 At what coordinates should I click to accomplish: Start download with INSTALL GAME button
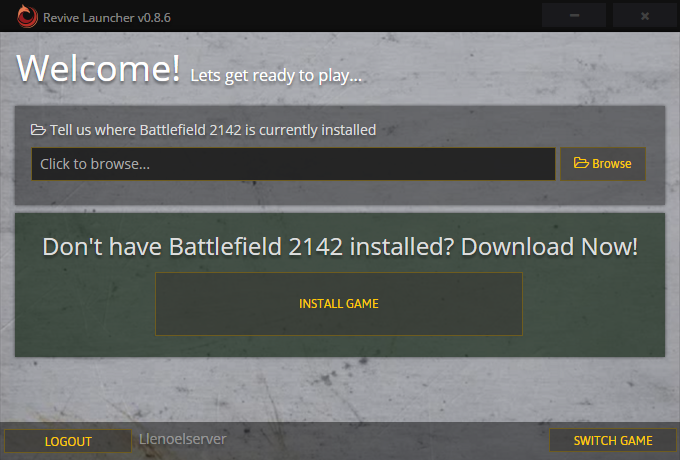339,304
